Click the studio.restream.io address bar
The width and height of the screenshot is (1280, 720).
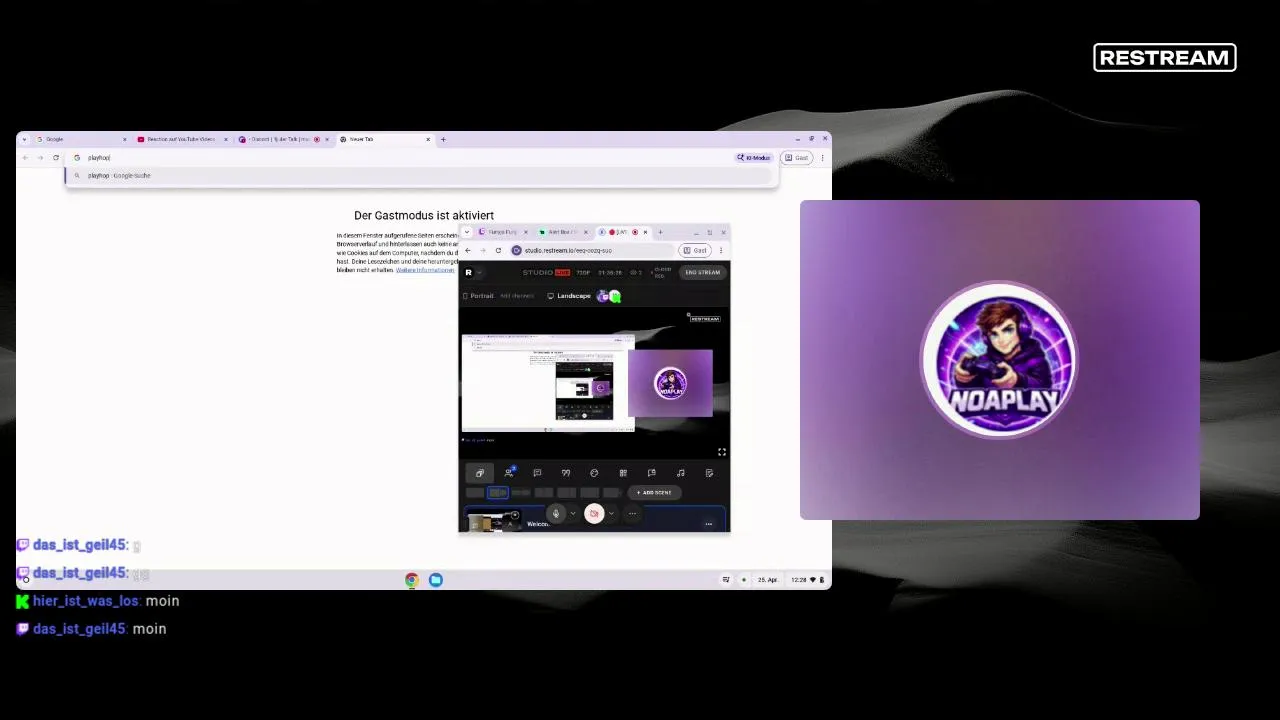[592, 250]
